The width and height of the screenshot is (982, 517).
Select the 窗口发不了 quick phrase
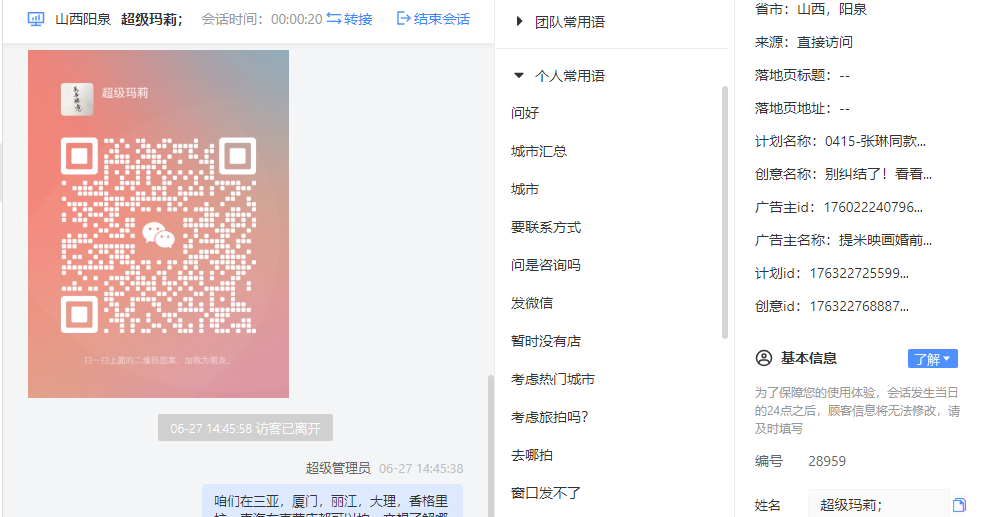point(546,493)
